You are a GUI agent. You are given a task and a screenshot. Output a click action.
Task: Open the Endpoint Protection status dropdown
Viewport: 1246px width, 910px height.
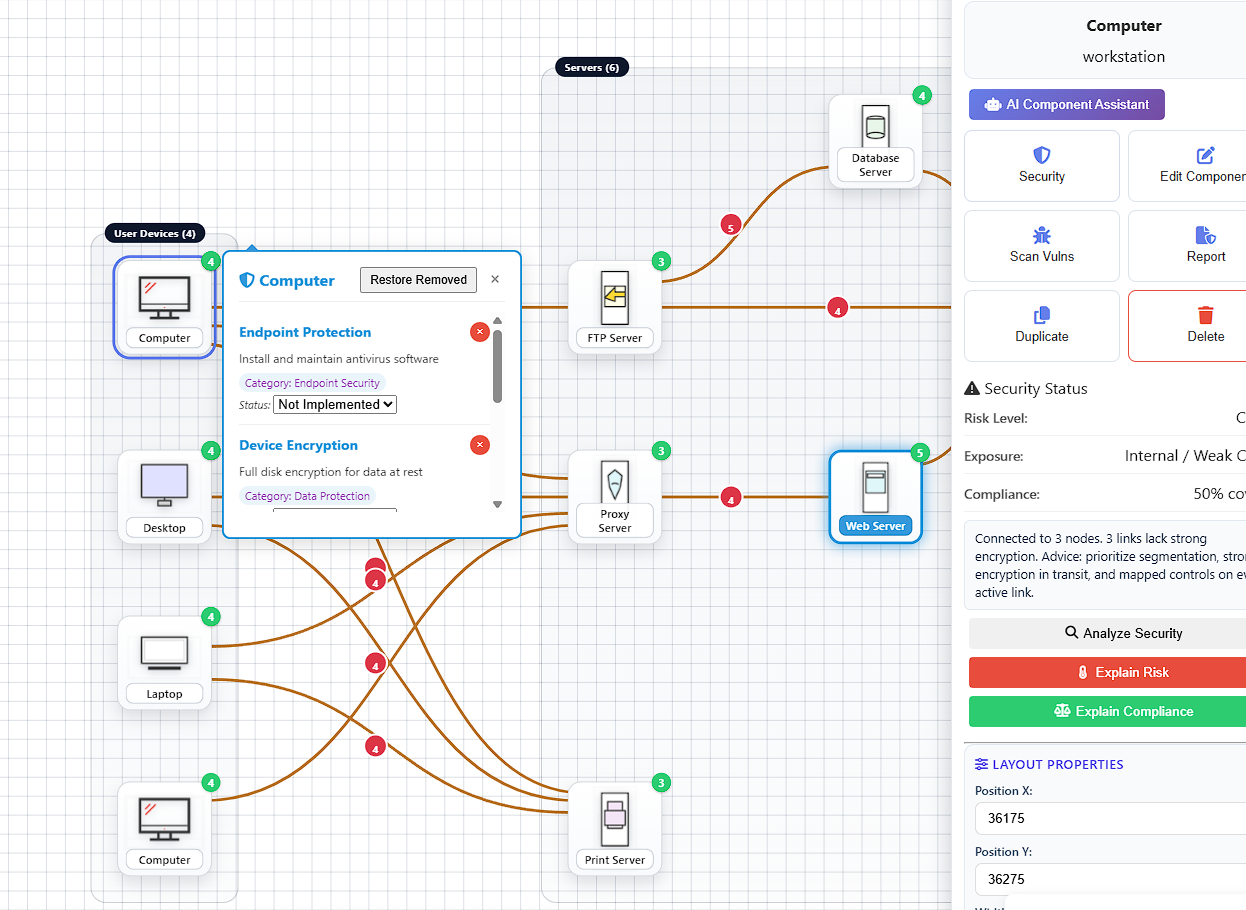coord(335,405)
